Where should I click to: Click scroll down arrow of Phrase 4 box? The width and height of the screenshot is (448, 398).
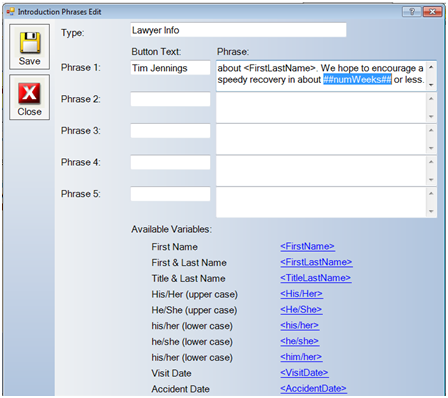431,180
